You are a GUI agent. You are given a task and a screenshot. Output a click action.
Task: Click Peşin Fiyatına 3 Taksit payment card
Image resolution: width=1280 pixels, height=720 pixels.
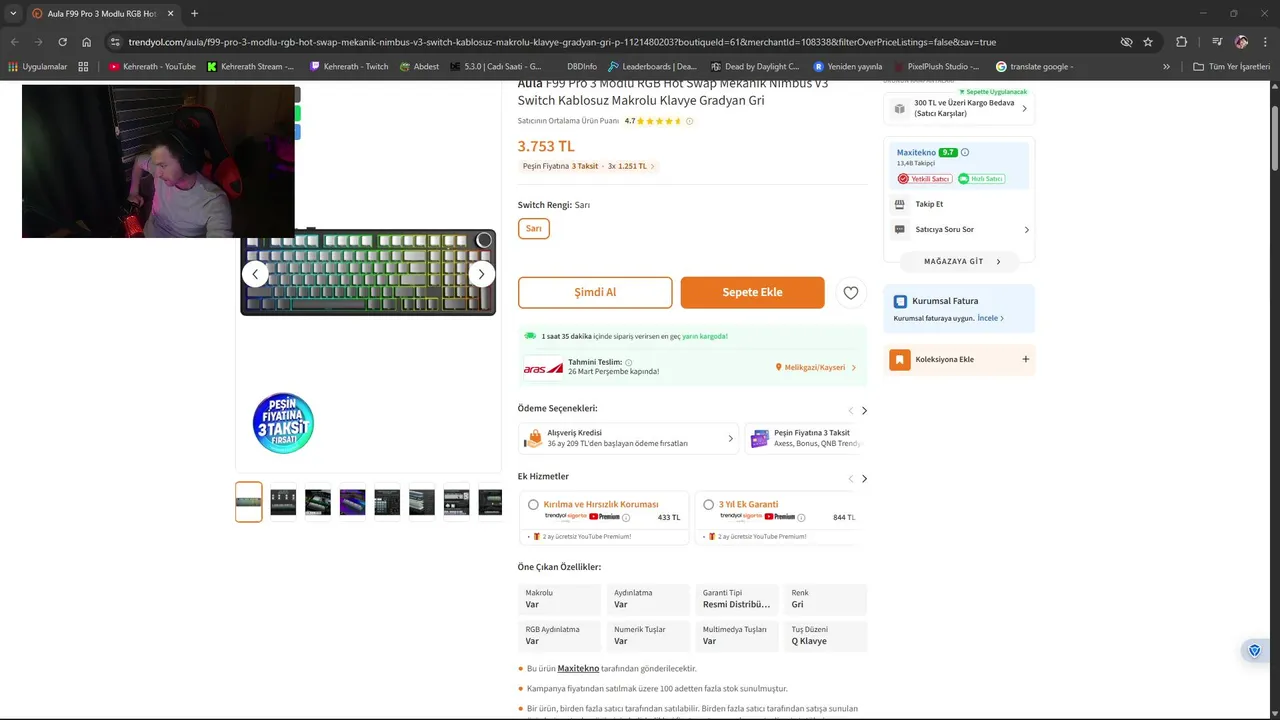[806, 438]
